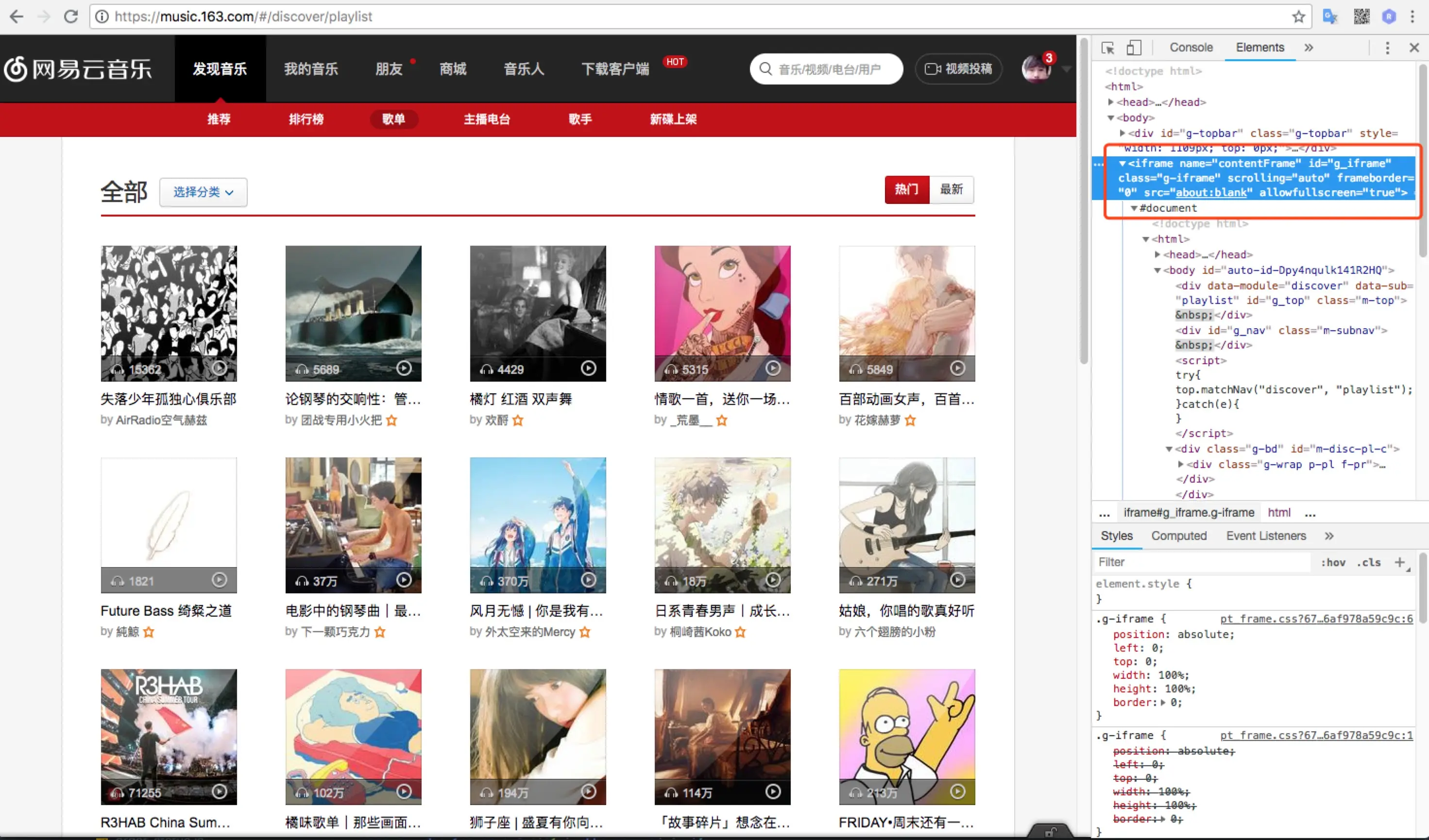Viewport: 1429px width, 840px height.
Task: Toggle the device toolbar in DevTools
Action: pyautogui.click(x=1134, y=48)
